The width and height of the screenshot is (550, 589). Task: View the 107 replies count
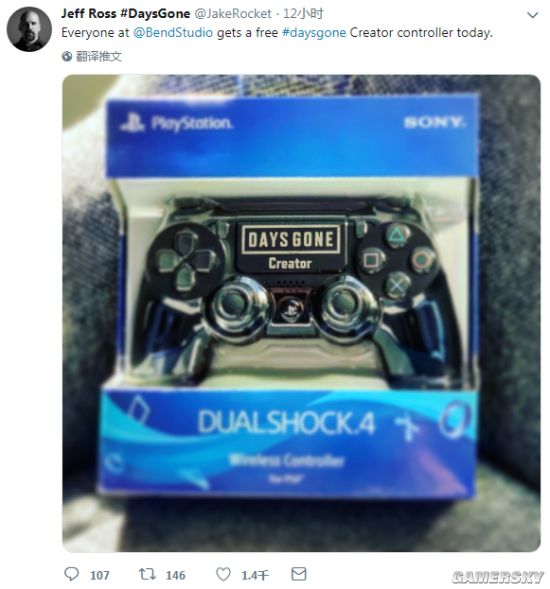pyautogui.click(x=100, y=575)
